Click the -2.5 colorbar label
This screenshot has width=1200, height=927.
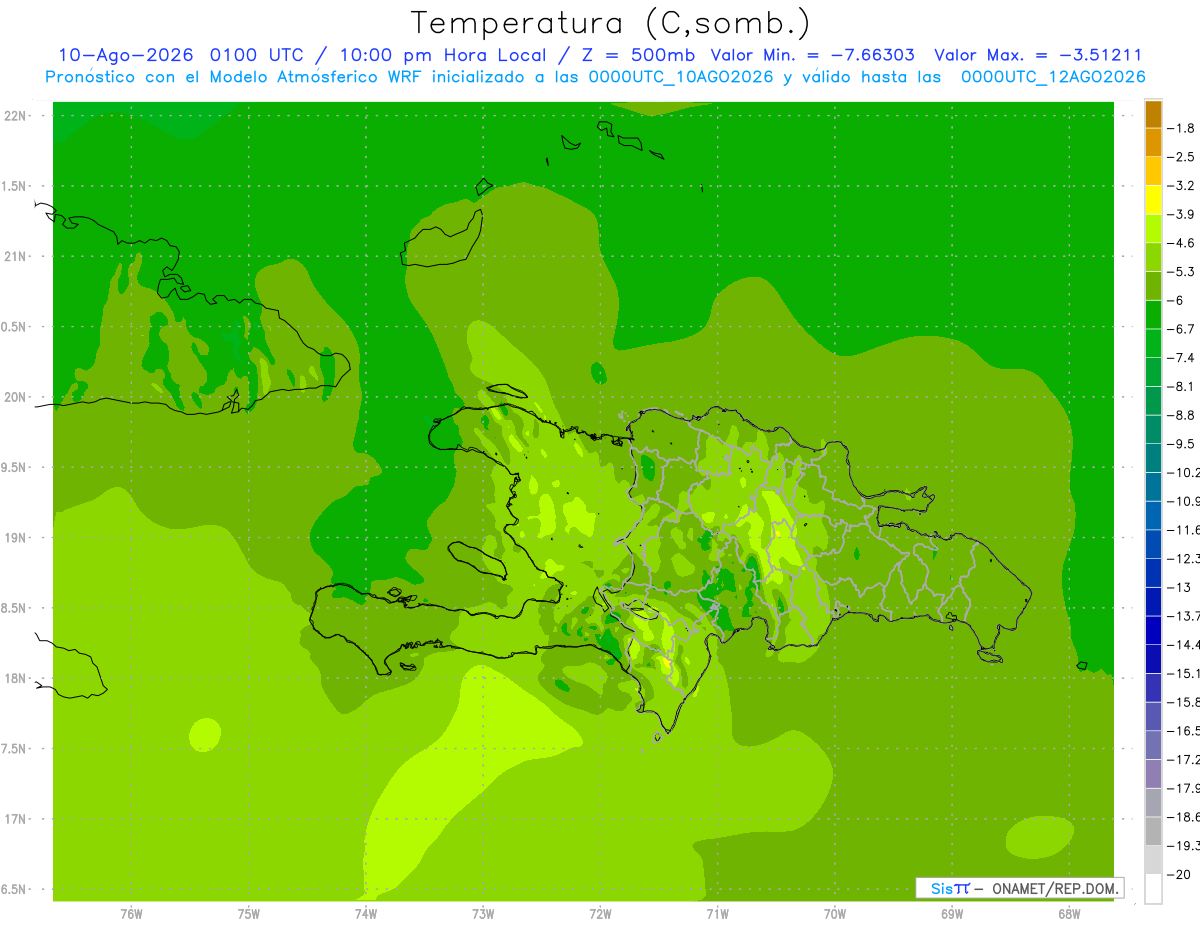coord(1180,157)
